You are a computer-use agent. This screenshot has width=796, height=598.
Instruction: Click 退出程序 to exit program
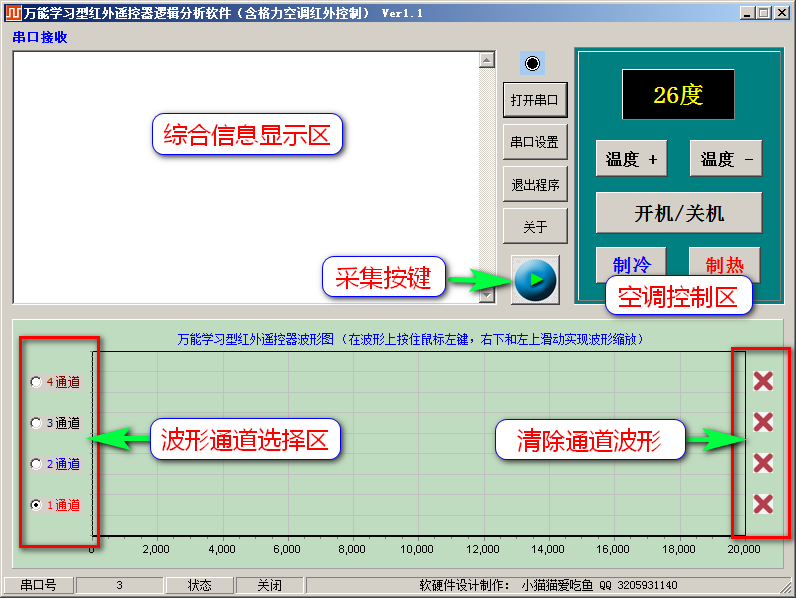pyautogui.click(x=535, y=185)
